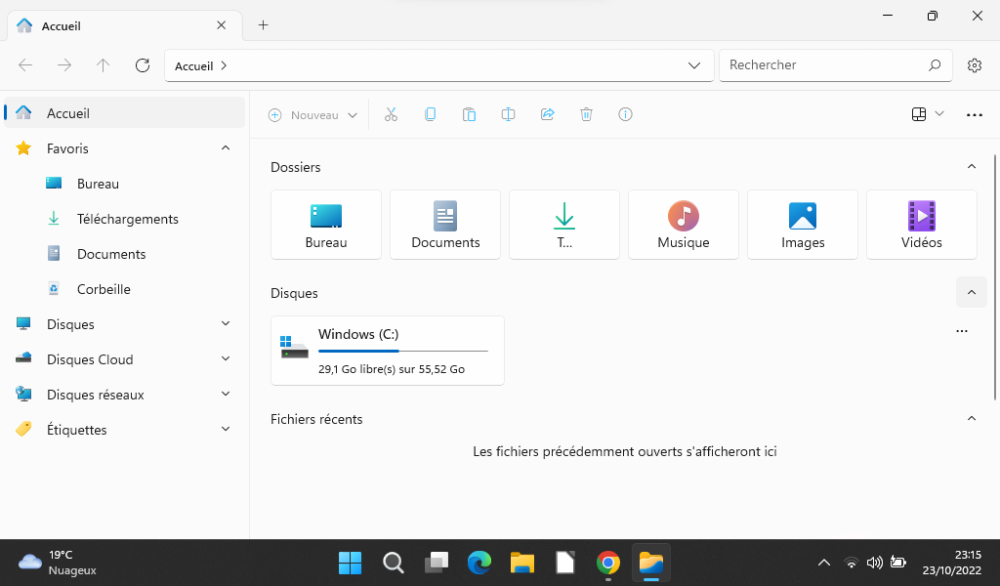Open the Musique folder tile

[683, 225]
